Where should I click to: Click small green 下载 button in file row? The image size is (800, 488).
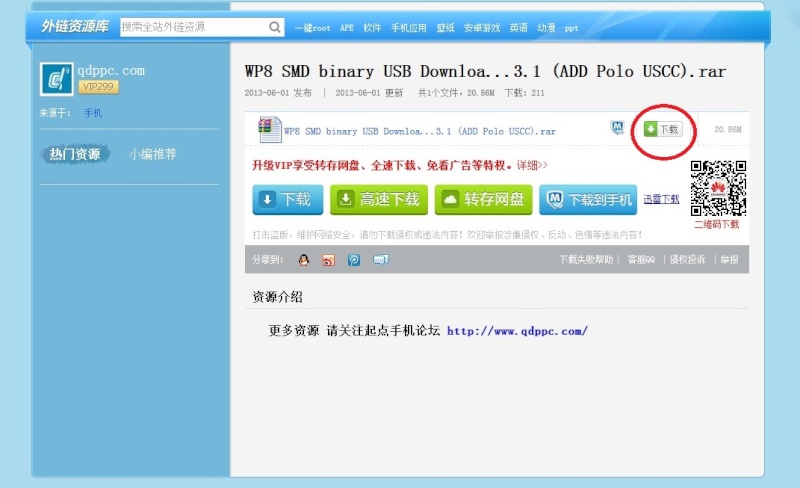click(662, 129)
